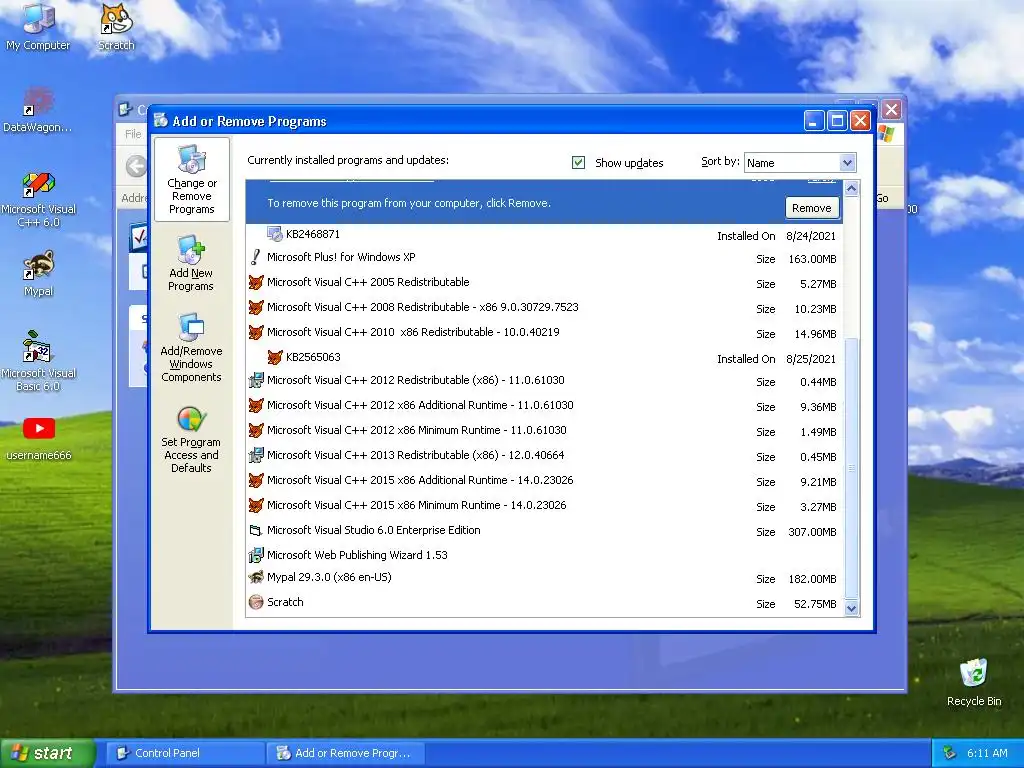The image size is (1024, 768).
Task: Click the Remove button
Action: (812, 208)
